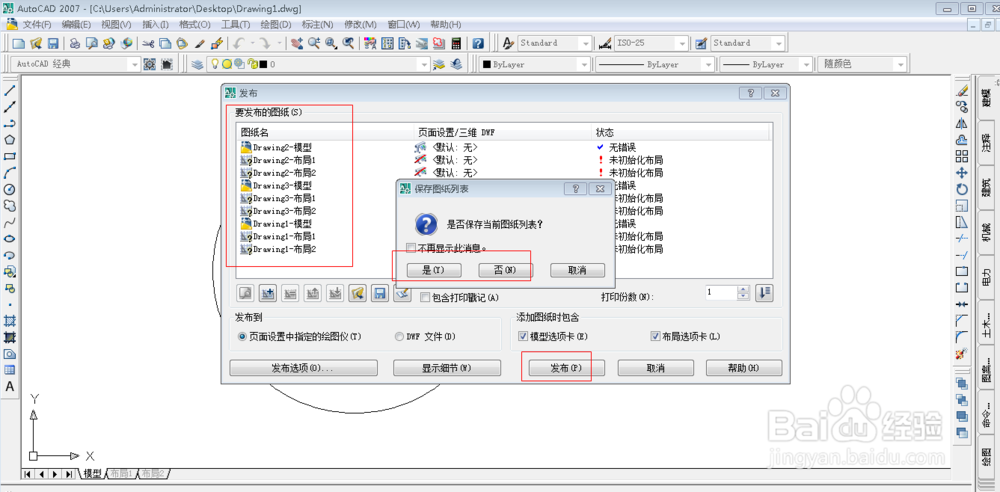Click the Add Sheets icon in Publish dialog
Screen dimensions: 1000x492
(x=268, y=293)
